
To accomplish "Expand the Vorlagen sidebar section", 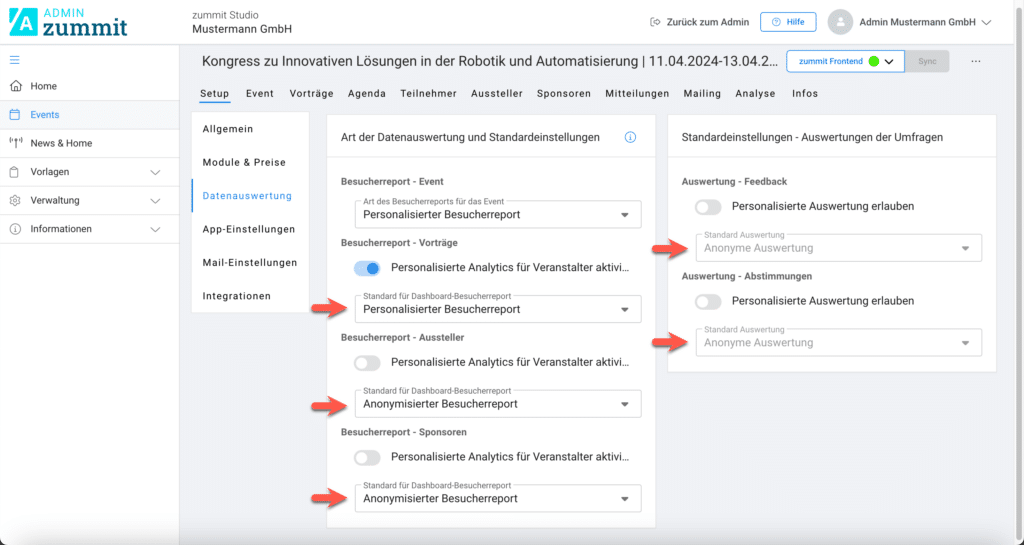I will point(154,172).
